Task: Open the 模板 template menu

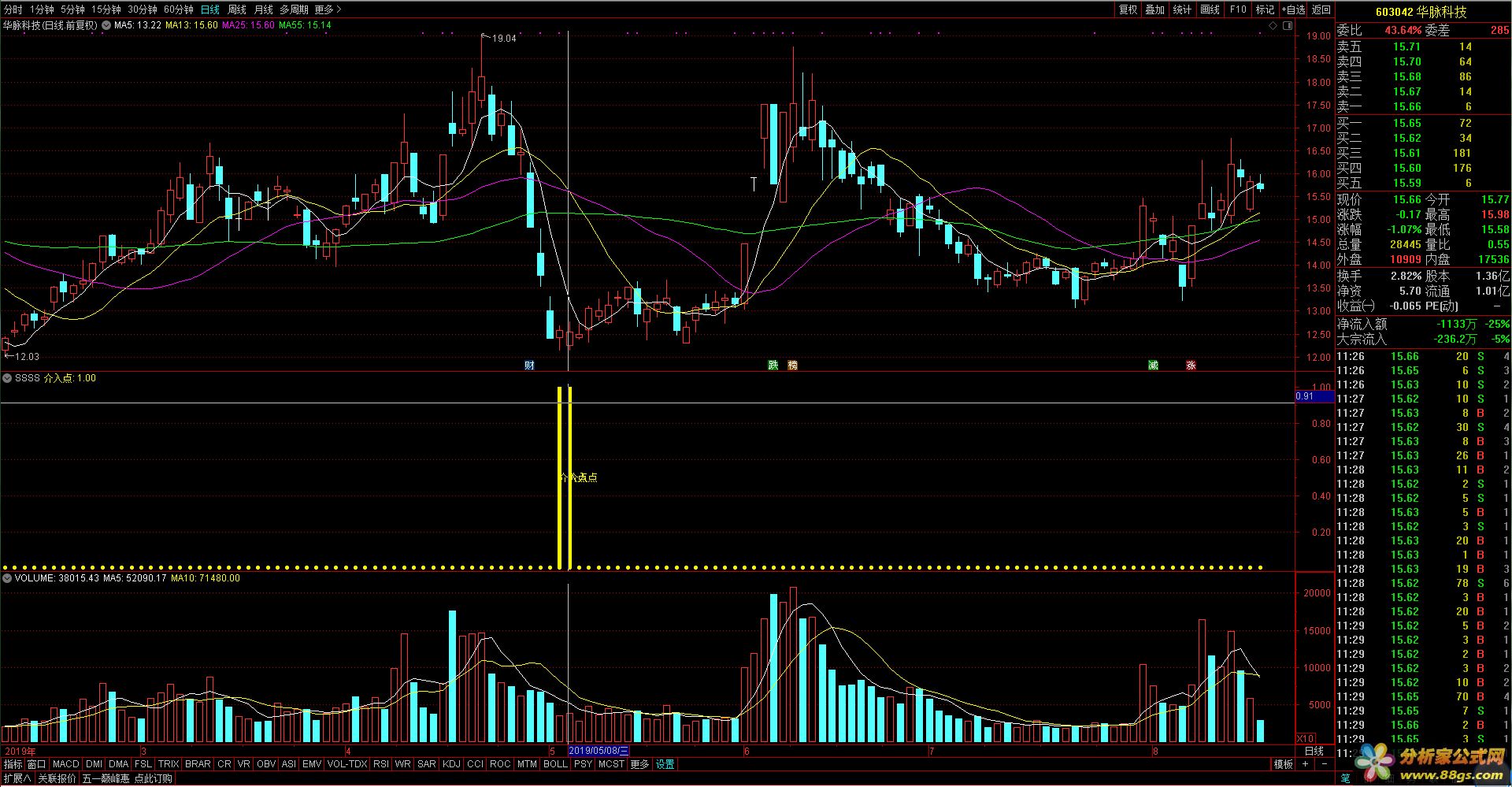Action: pyautogui.click(x=1284, y=764)
